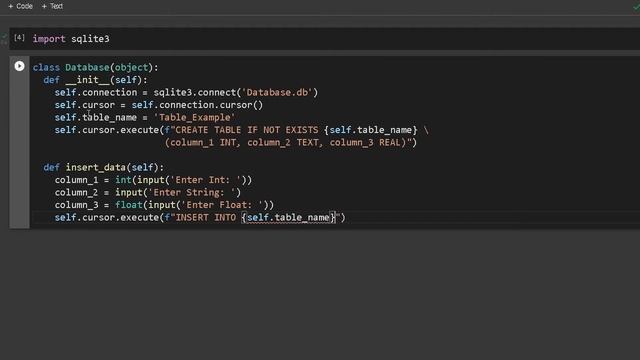The image size is (640, 360).
Task: Click the CREATE TABLE IF NOT EXISTS statement
Action: tap(242, 130)
